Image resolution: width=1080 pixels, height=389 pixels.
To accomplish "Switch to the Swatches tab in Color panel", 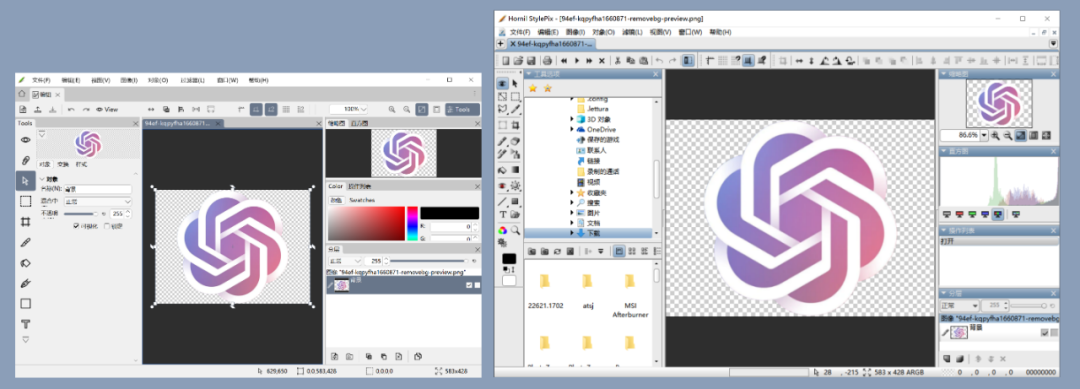I will pyautogui.click(x=362, y=200).
